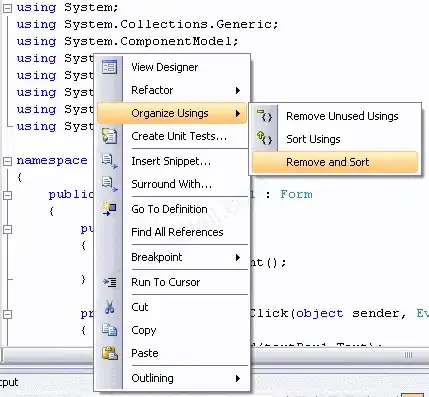Viewport: 429px width, 397px height.
Task: Click 'using System.Collections.Generic;' line
Action: pyautogui.click(x=147, y=24)
